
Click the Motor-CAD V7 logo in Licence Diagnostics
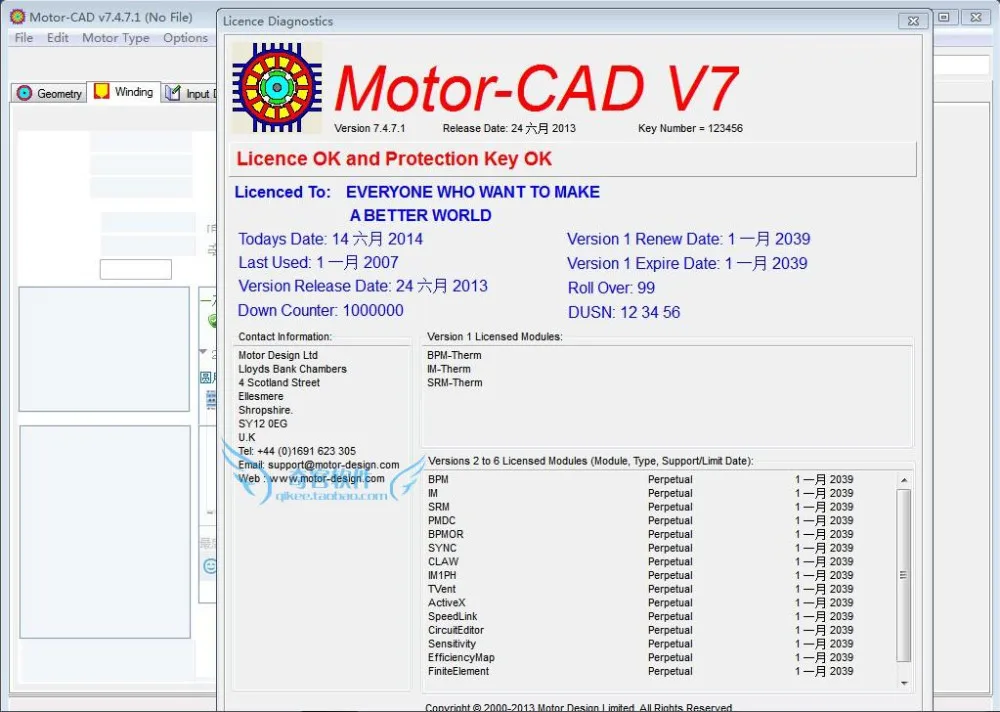[277, 87]
